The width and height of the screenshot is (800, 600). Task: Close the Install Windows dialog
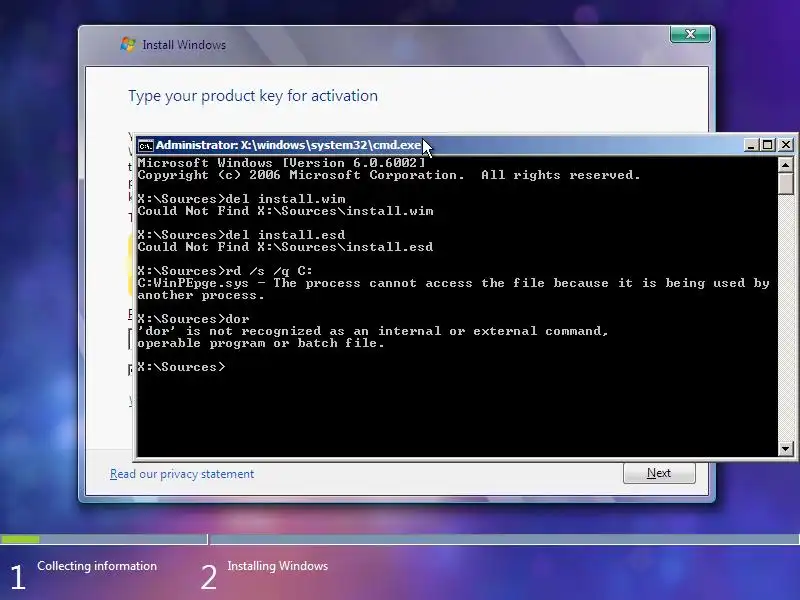click(690, 34)
